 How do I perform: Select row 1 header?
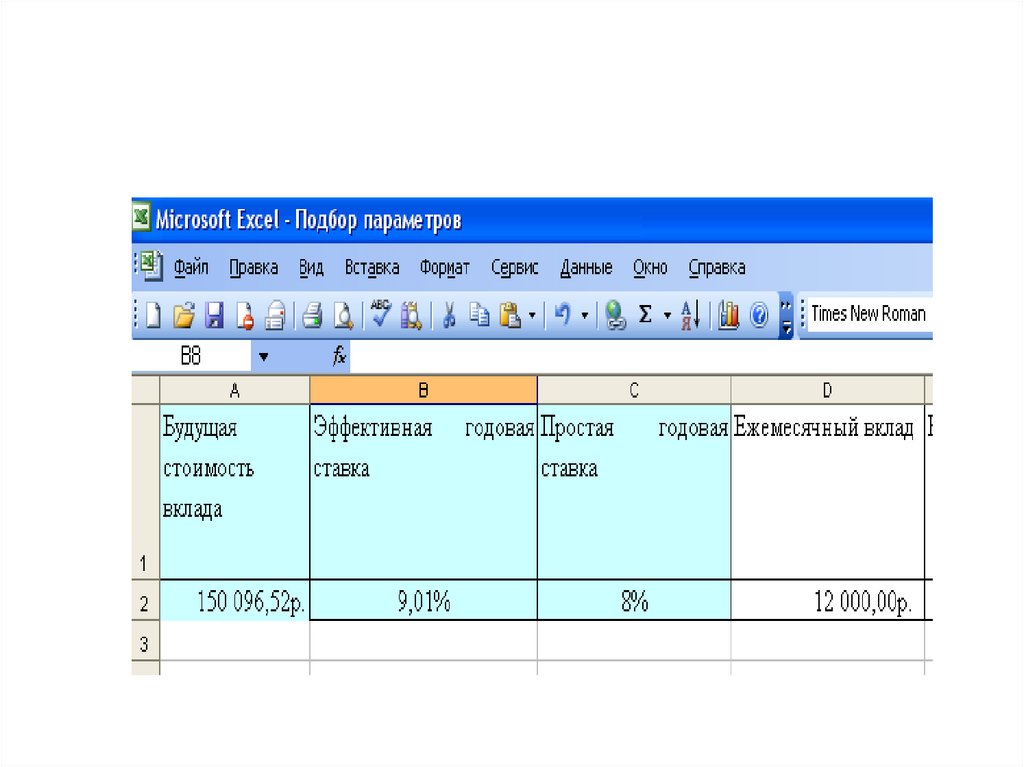[x=145, y=491]
